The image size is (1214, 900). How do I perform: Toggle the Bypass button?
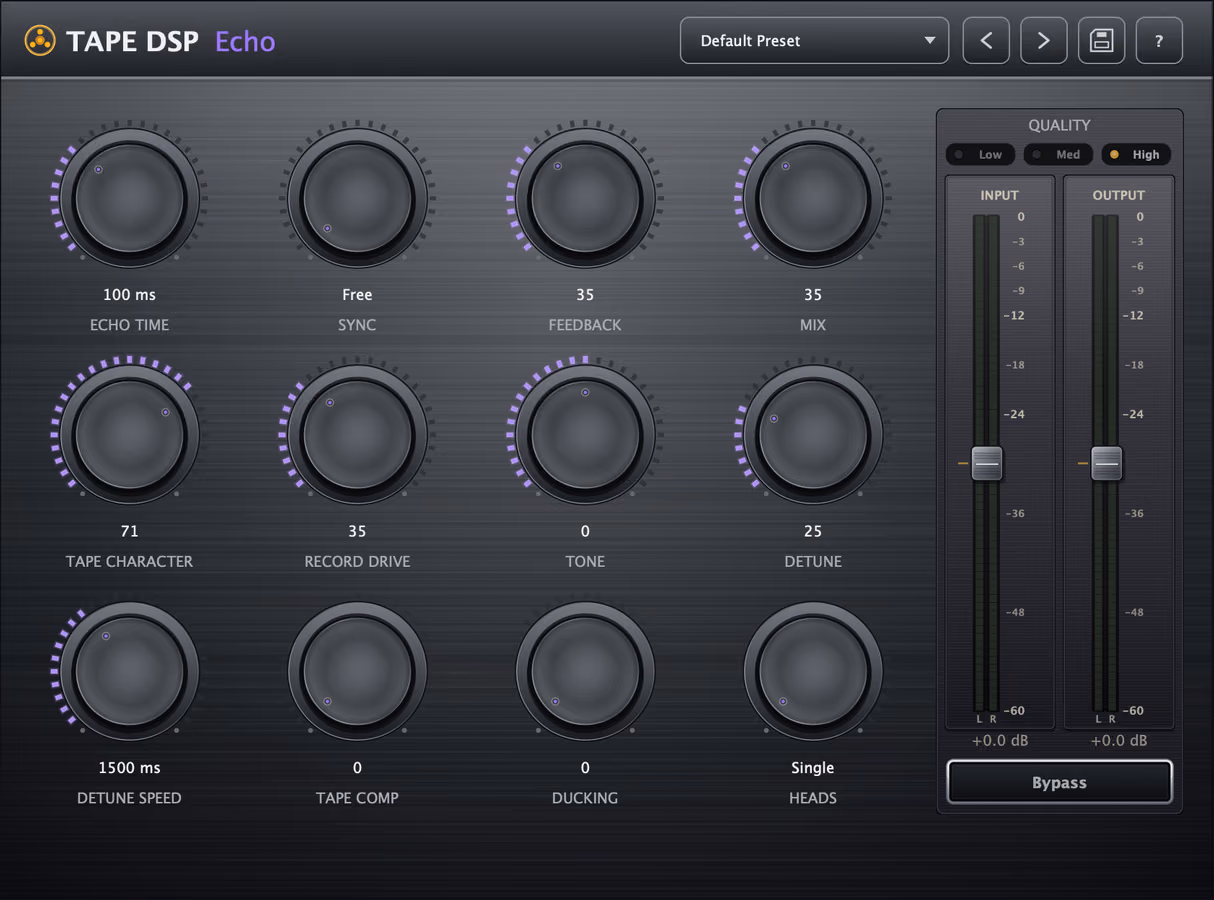tap(1059, 782)
